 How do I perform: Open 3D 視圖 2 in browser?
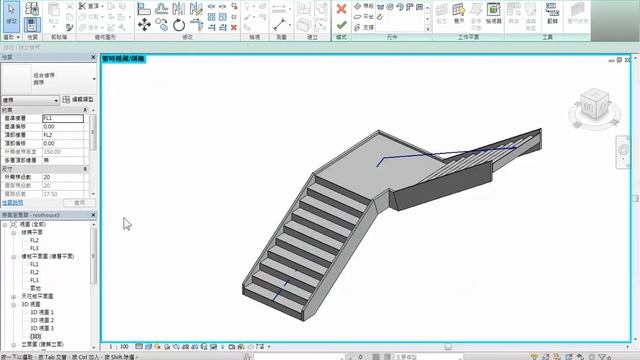pos(42,320)
